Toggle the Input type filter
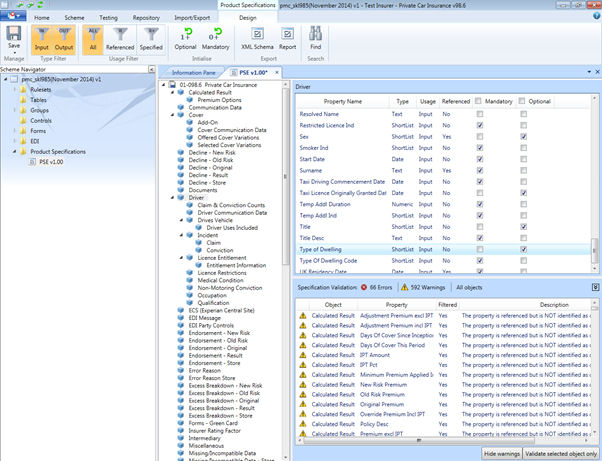 (41, 40)
